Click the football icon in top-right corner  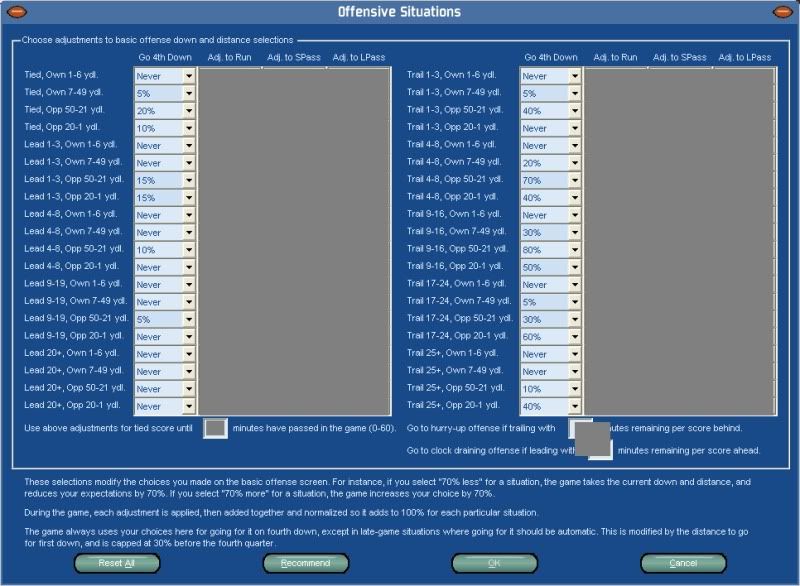click(781, 12)
